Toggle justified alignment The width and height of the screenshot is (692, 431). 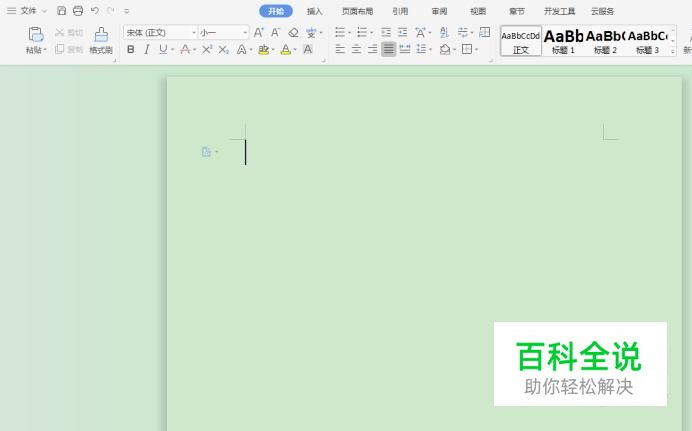point(388,49)
